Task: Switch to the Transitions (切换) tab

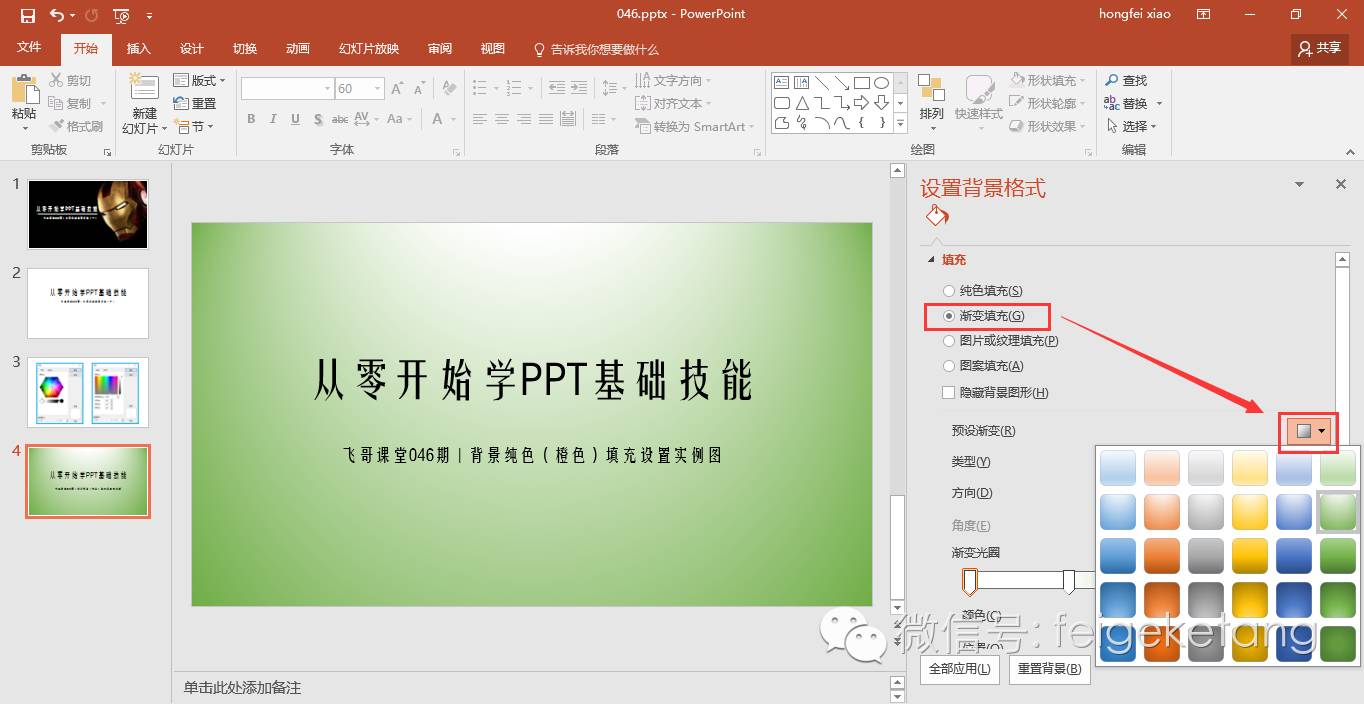Action: 244,48
